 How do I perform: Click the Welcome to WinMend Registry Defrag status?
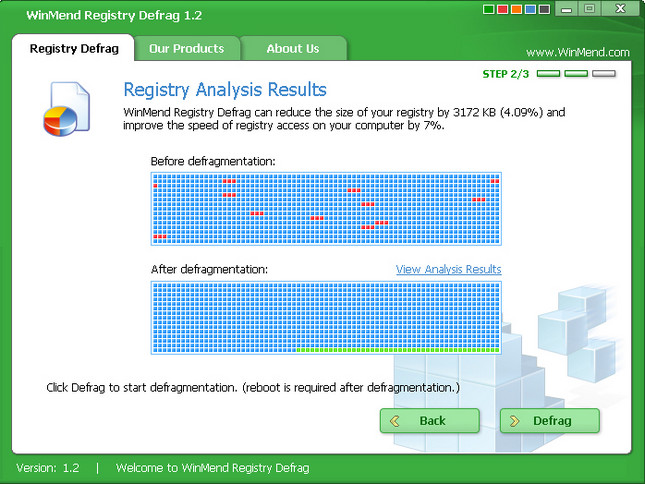click(212, 468)
